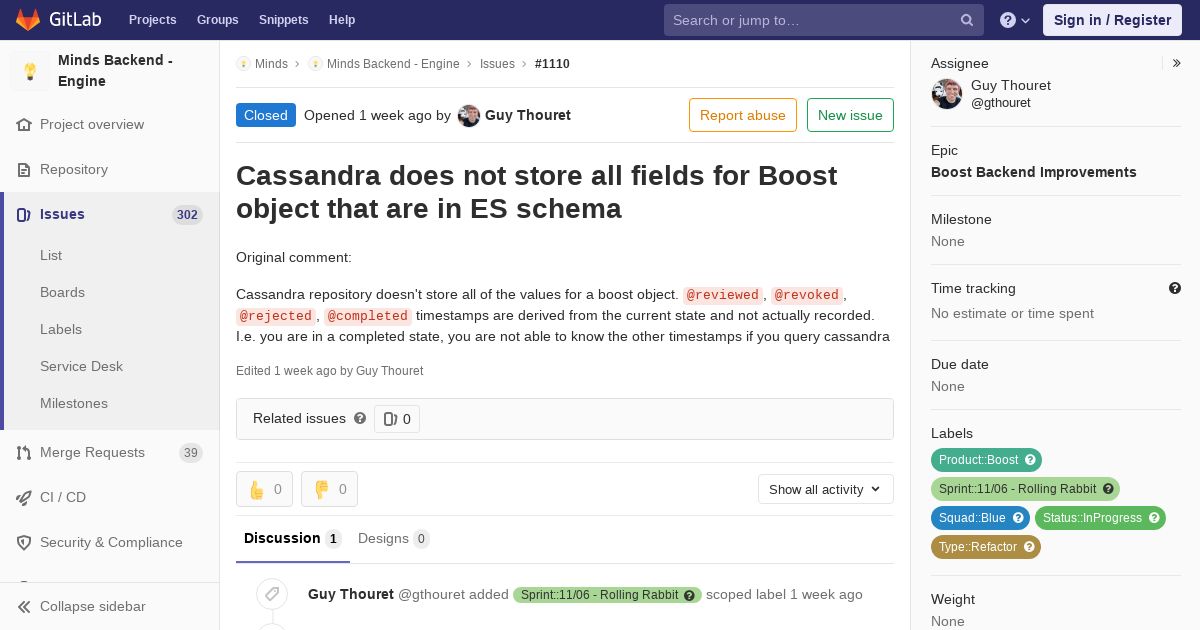
Task: Click the issue number #1110 breadcrumb
Action: click(552, 64)
